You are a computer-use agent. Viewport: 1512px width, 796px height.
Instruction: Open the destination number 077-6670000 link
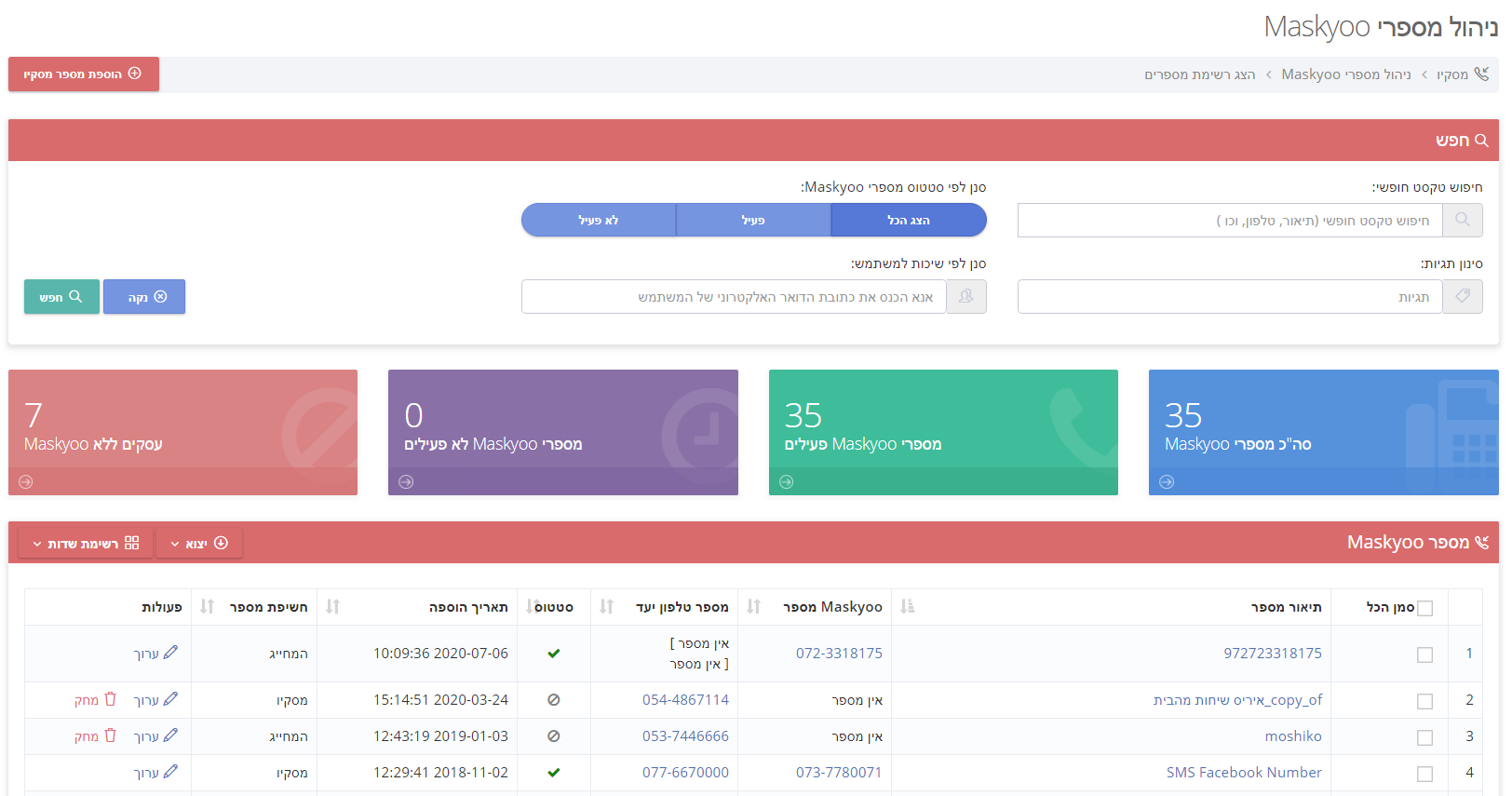685,773
